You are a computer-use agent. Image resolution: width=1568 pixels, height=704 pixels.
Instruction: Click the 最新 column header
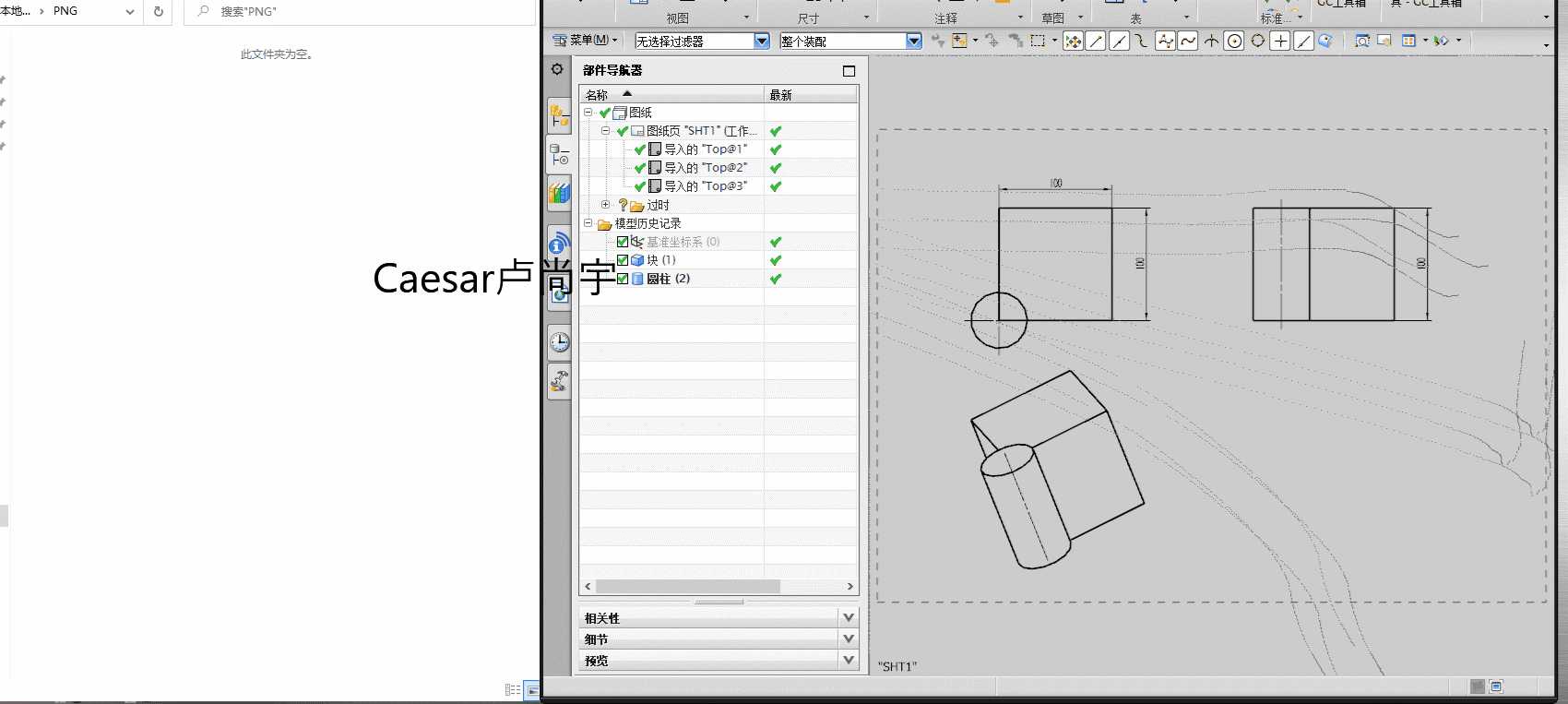(x=812, y=94)
